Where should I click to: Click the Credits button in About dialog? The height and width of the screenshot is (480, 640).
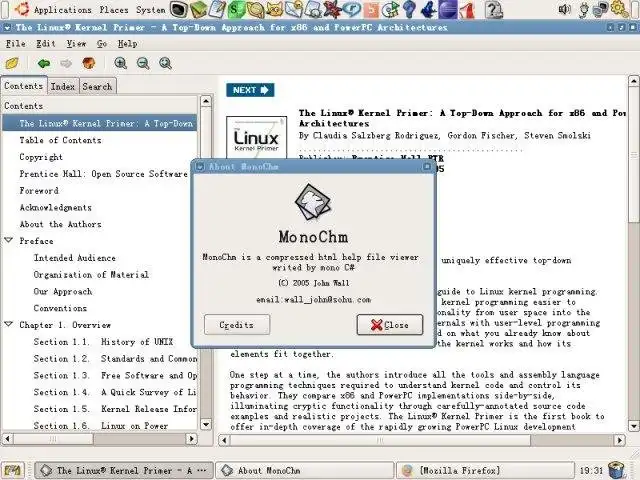[237, 325]
